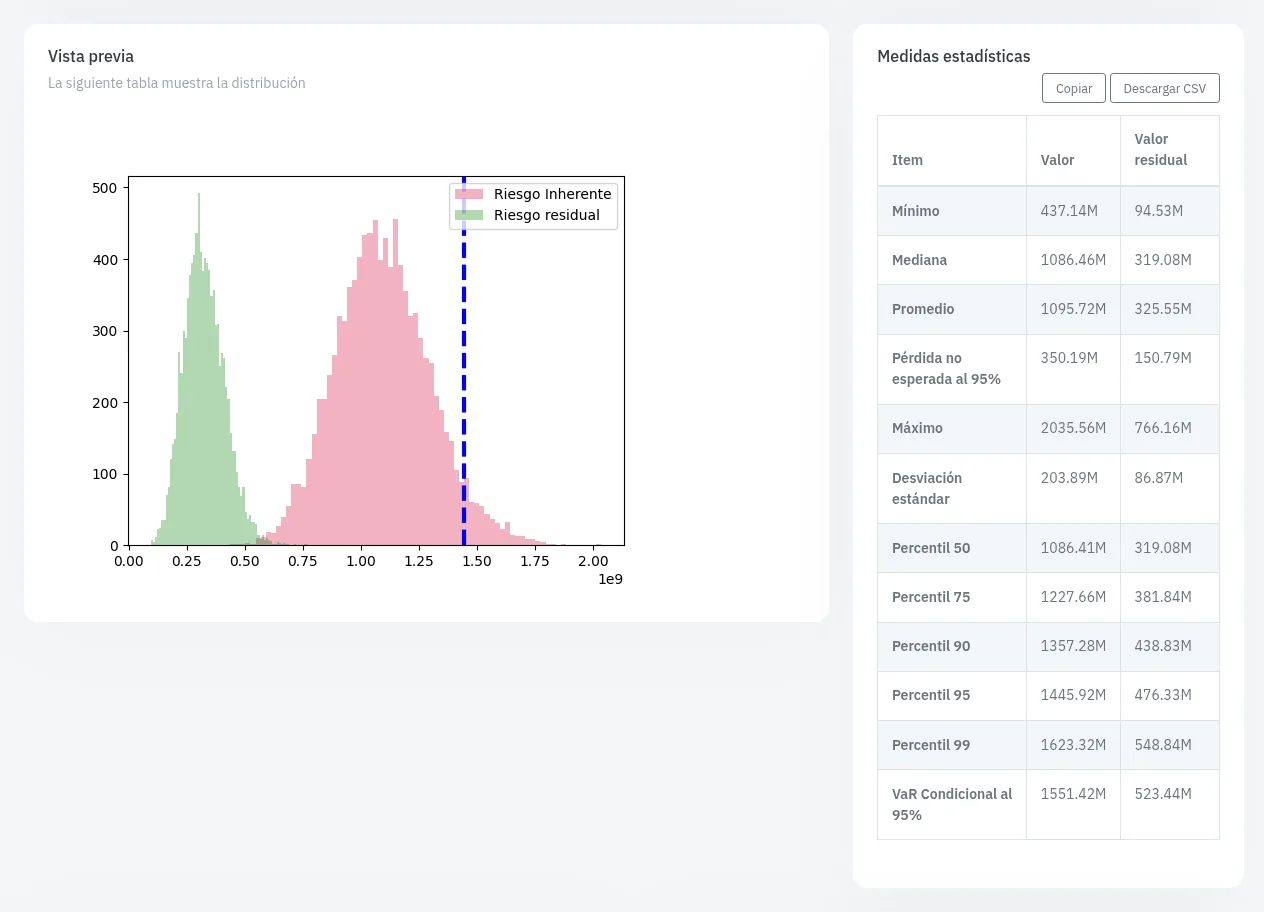Click the Mínimo value 437.14M

1069,211
